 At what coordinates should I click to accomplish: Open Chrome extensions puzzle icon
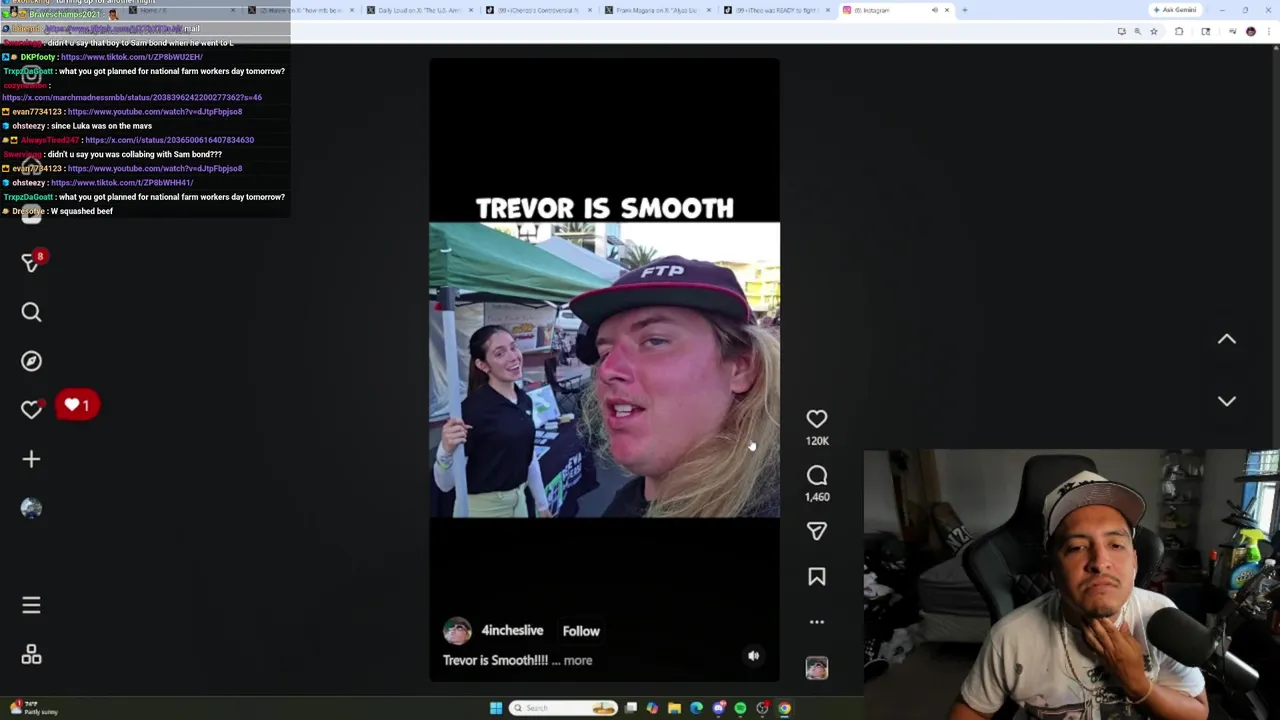coord(1179,32)
